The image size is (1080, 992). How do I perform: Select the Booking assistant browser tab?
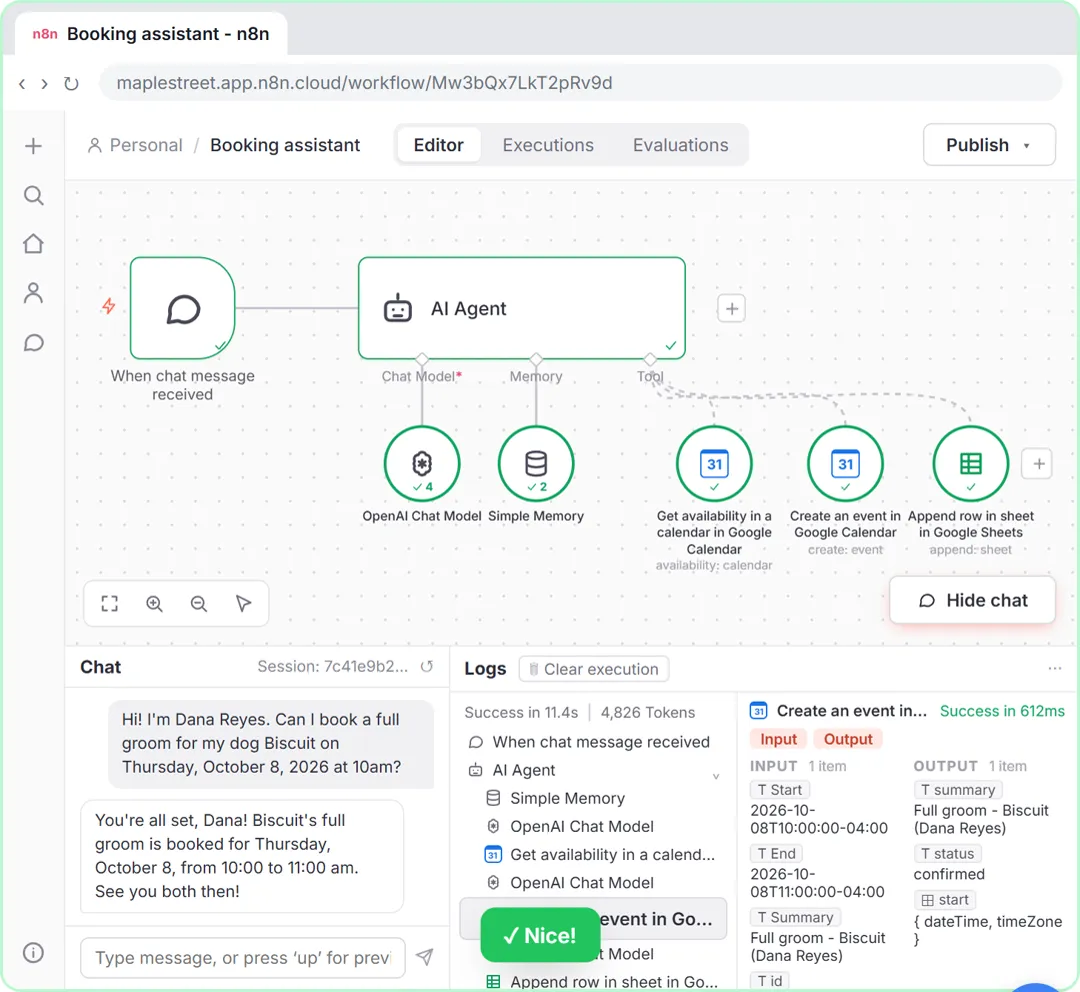[151, 34]
